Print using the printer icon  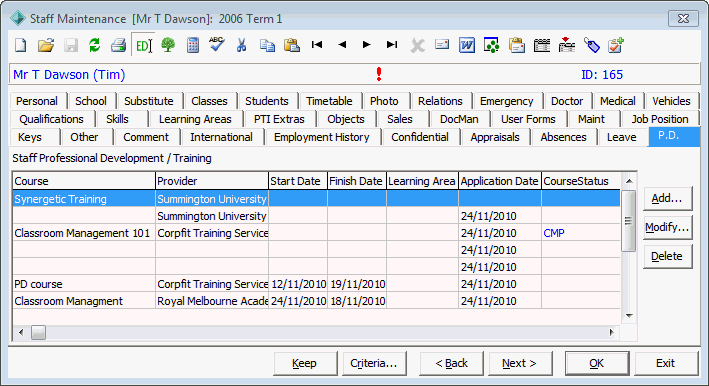click(x=118, y=45)
